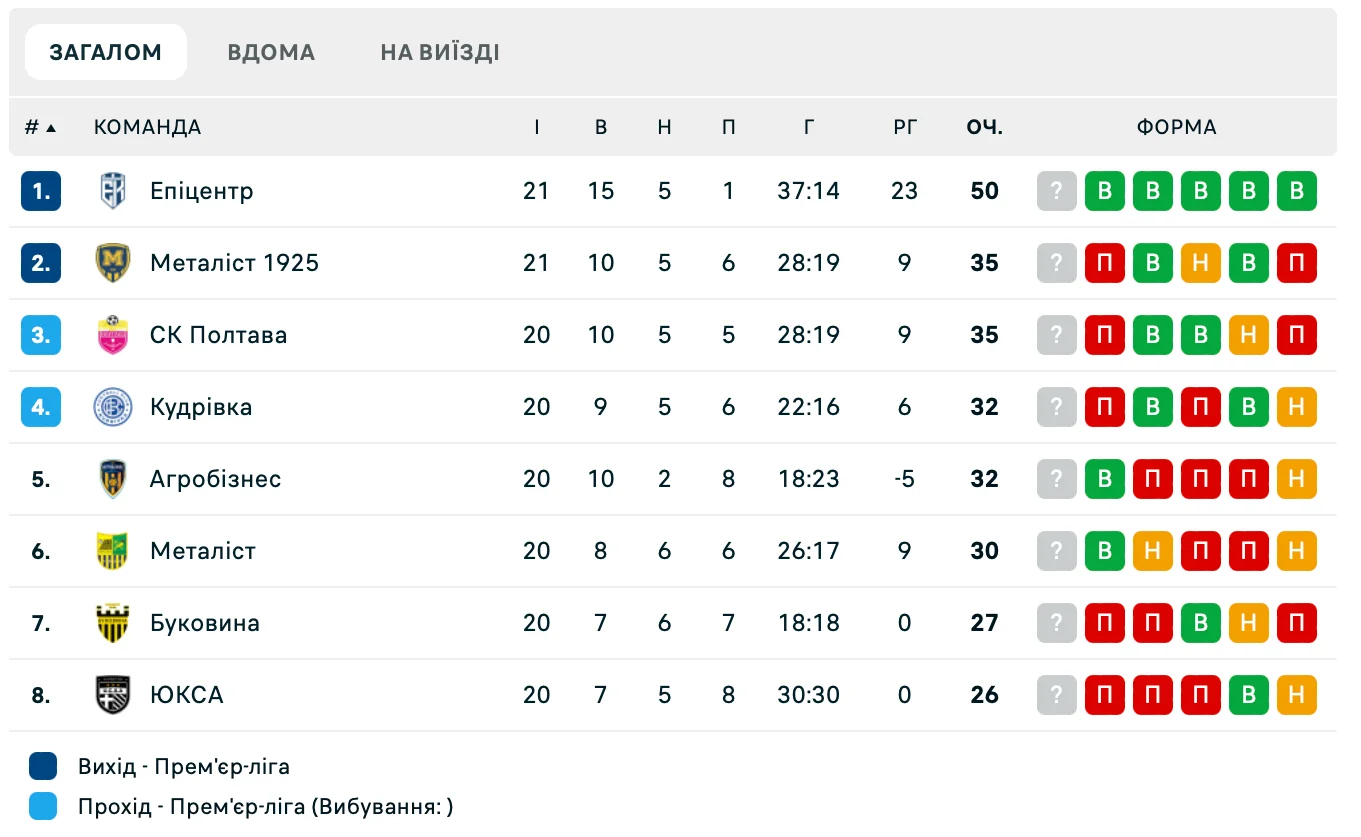Select the Агробізнес team badge
This screenshot has height=837, width=1361.
113,479
